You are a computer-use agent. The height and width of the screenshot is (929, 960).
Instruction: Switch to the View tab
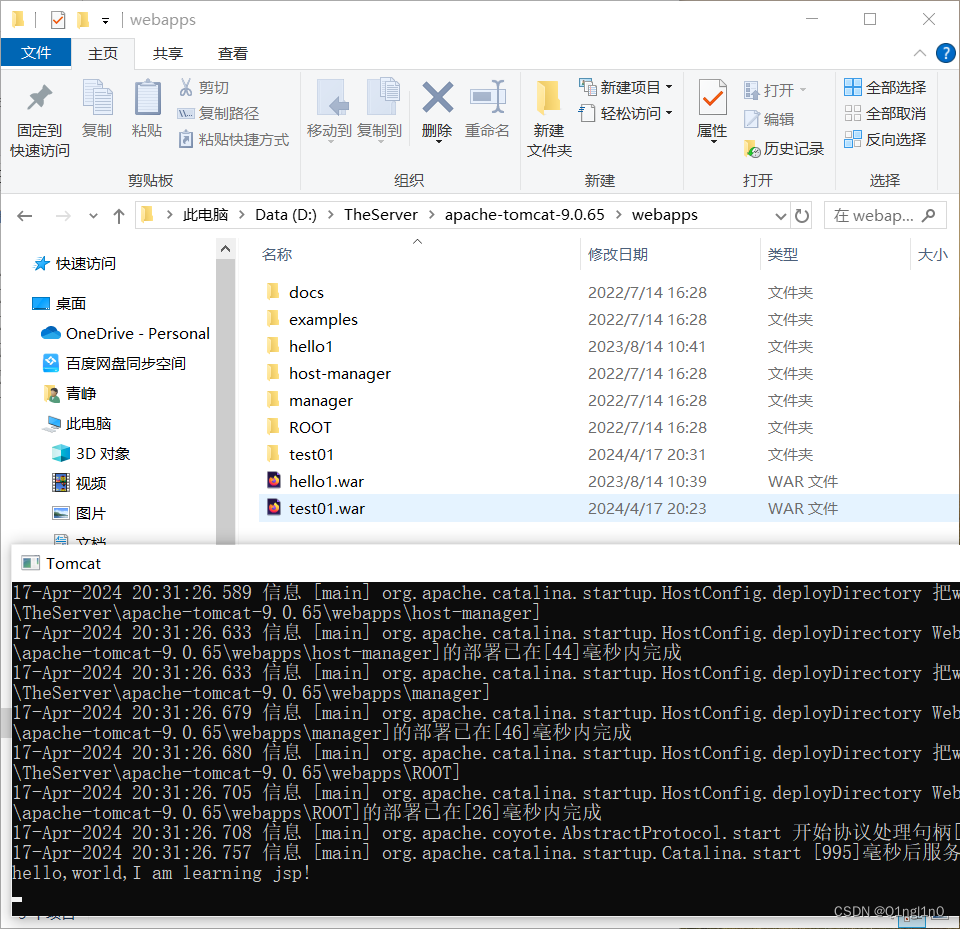point(233,53)
